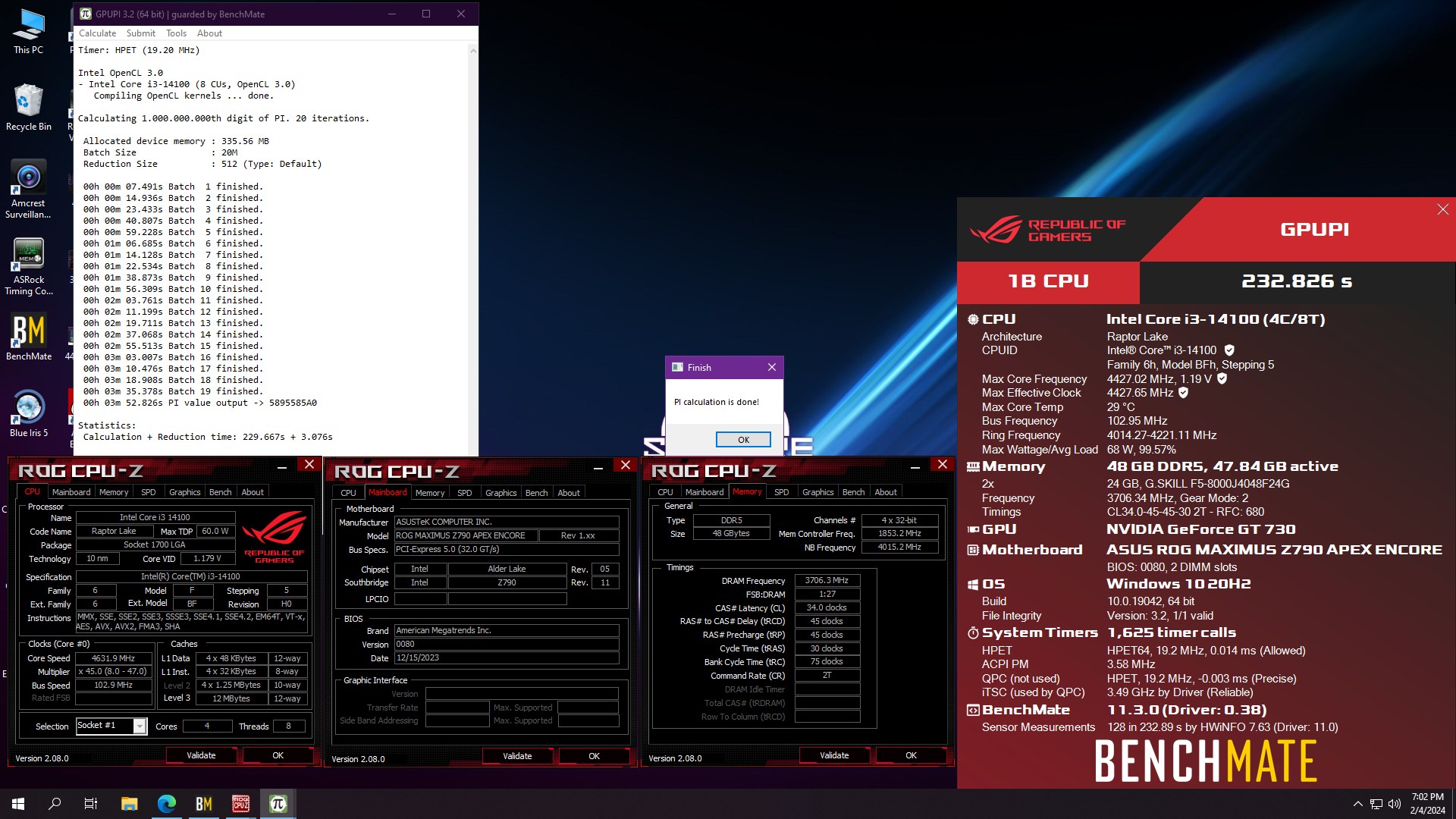Open File Explorer from taskbar
This screenshot has height=819, width=1456.
pos(129,804)
